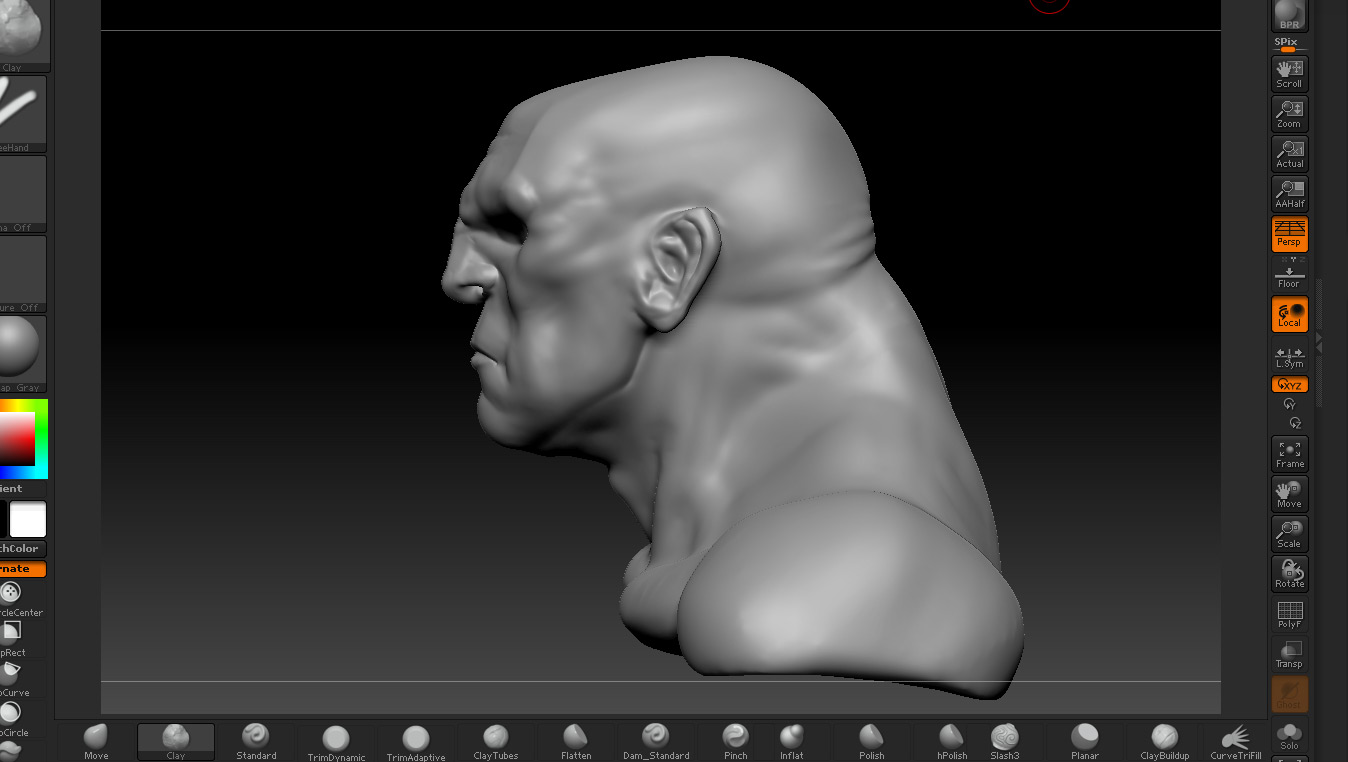Set view to Actual size
The width and height of the screenshot is (1348, 762).
(1290, 153)
